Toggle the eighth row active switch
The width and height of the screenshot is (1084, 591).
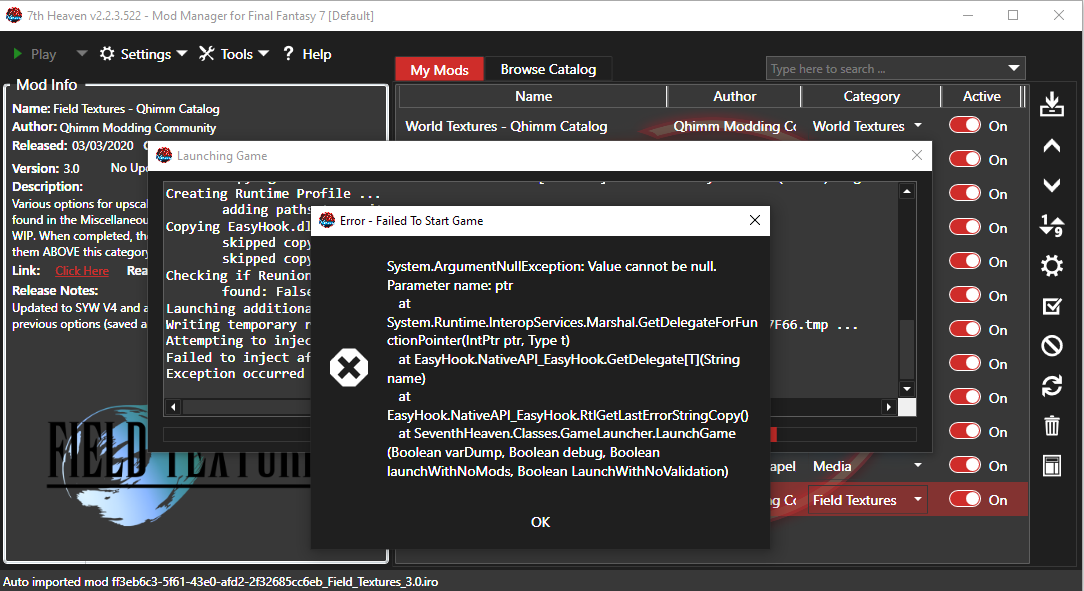(x=964, y=363)
